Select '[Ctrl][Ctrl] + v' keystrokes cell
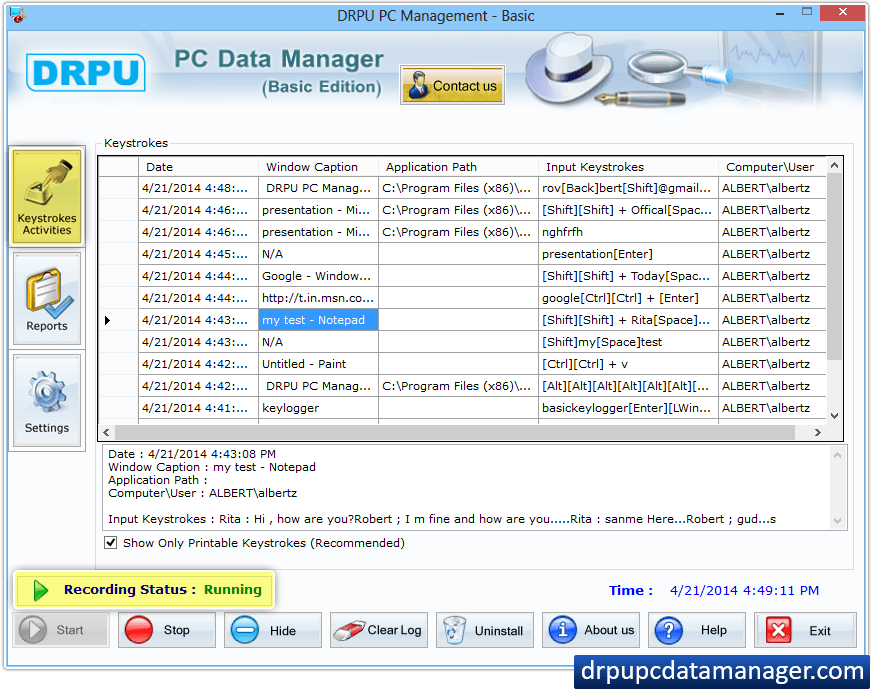 click(x=628, y=364)
